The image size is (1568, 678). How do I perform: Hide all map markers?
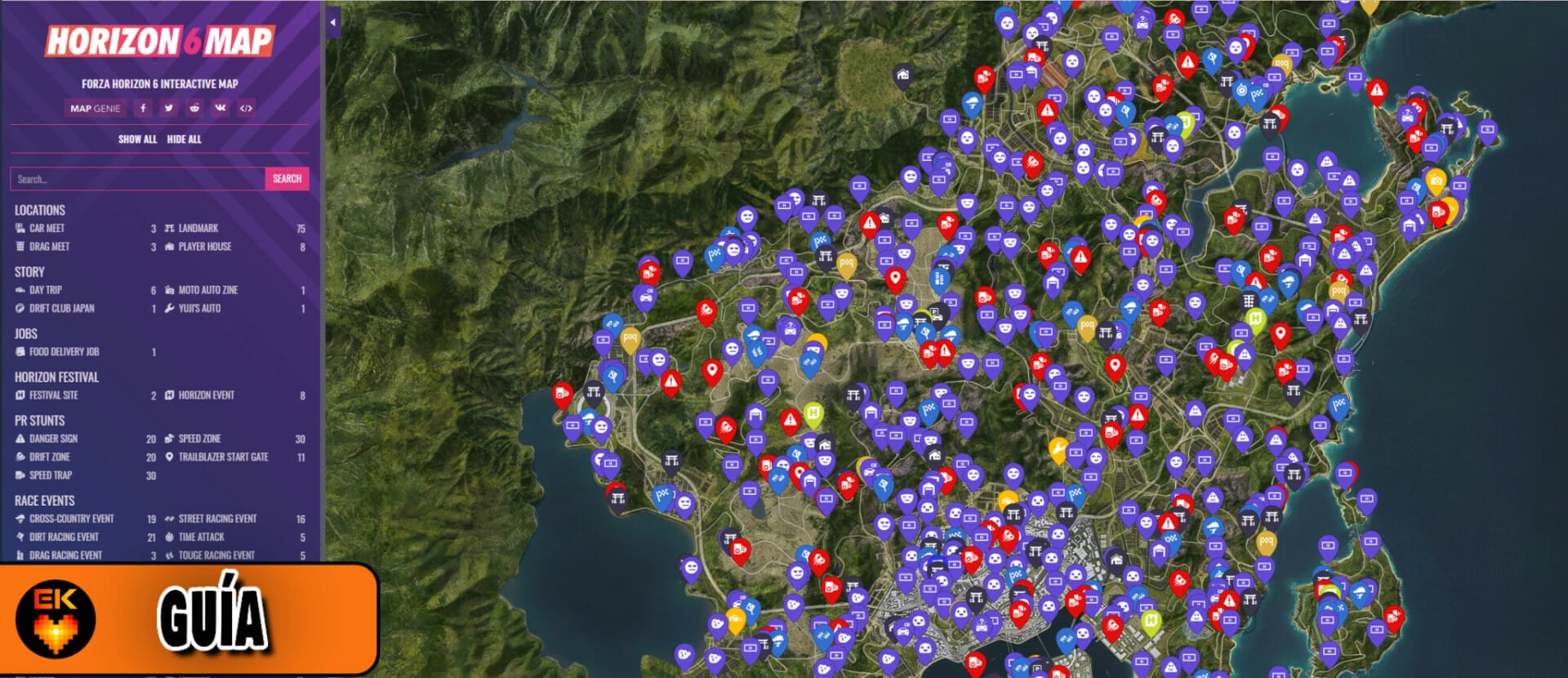pyautogui.click(x=184, y=140)
